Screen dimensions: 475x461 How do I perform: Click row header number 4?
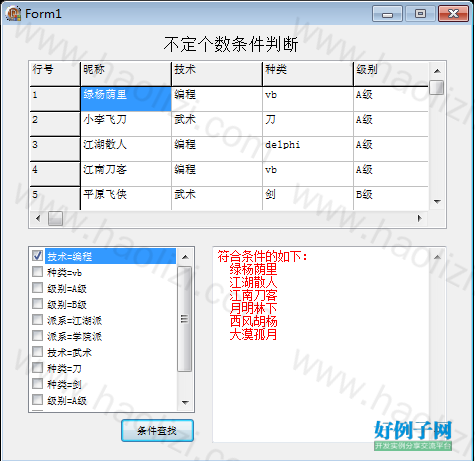pos(55,174)
